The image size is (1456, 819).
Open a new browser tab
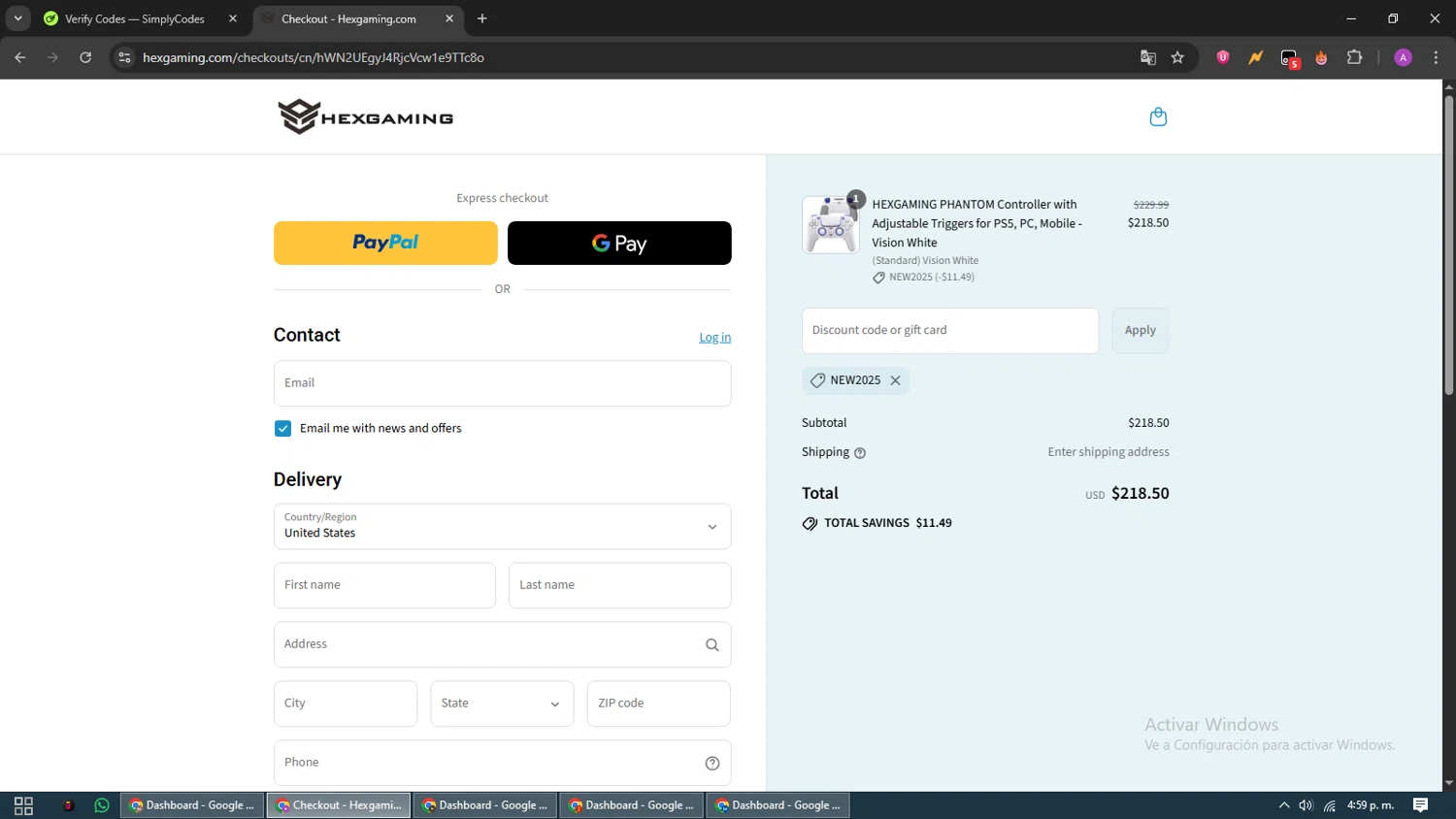pos(482,18)
